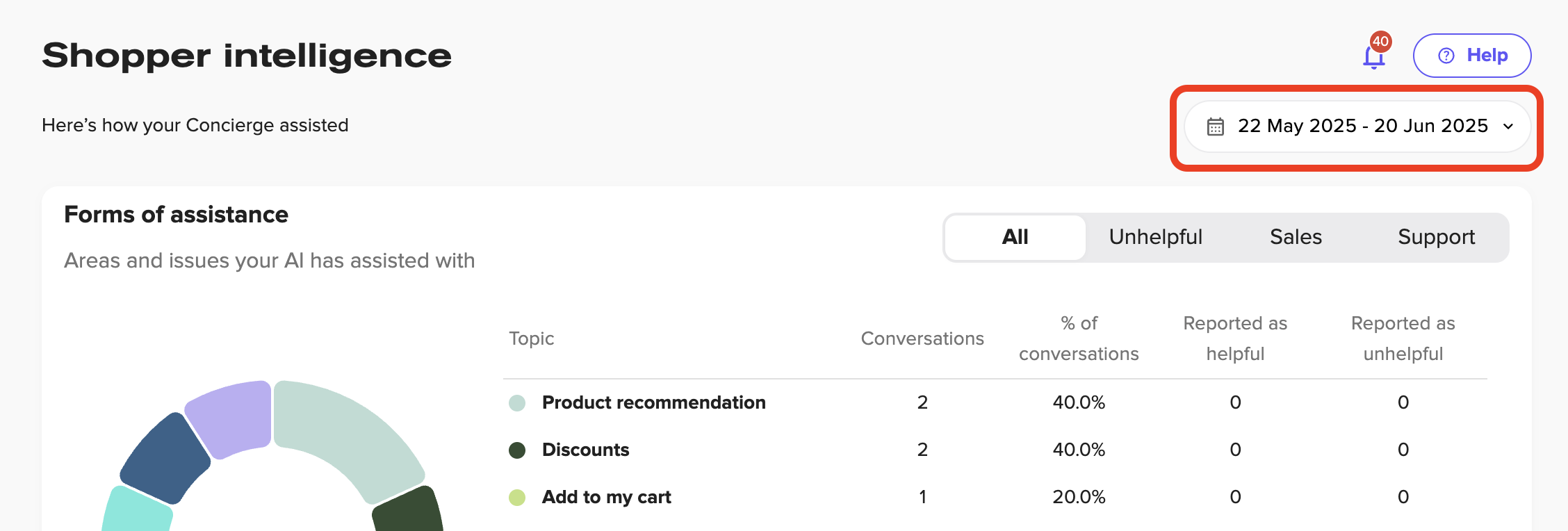
Task: Click the question mark icon in Help button
Action: 1446,56
